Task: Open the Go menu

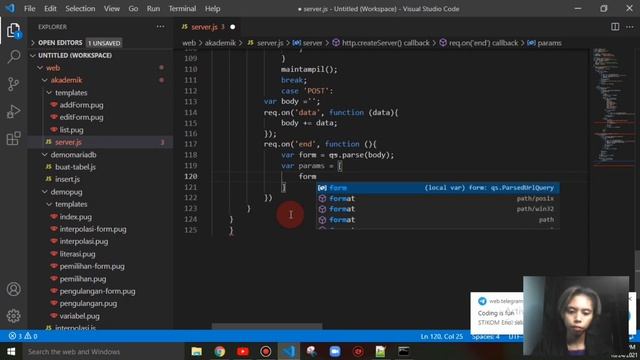Action: [133, 9]
